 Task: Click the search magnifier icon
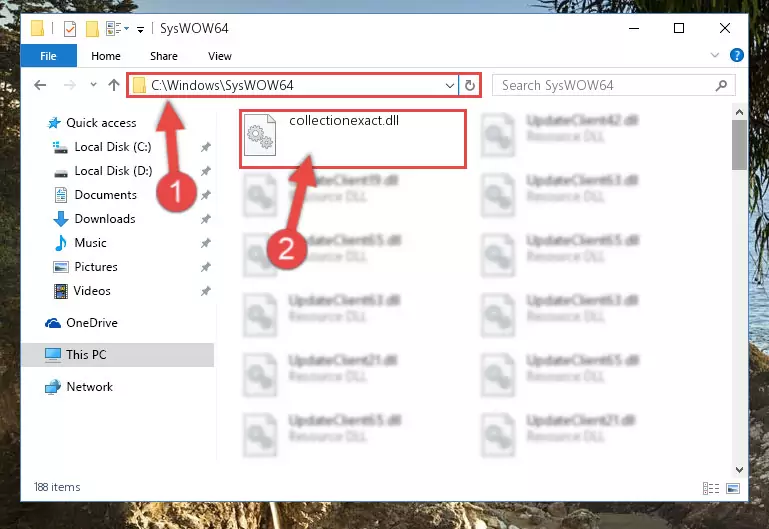click(x=721, y=86)
